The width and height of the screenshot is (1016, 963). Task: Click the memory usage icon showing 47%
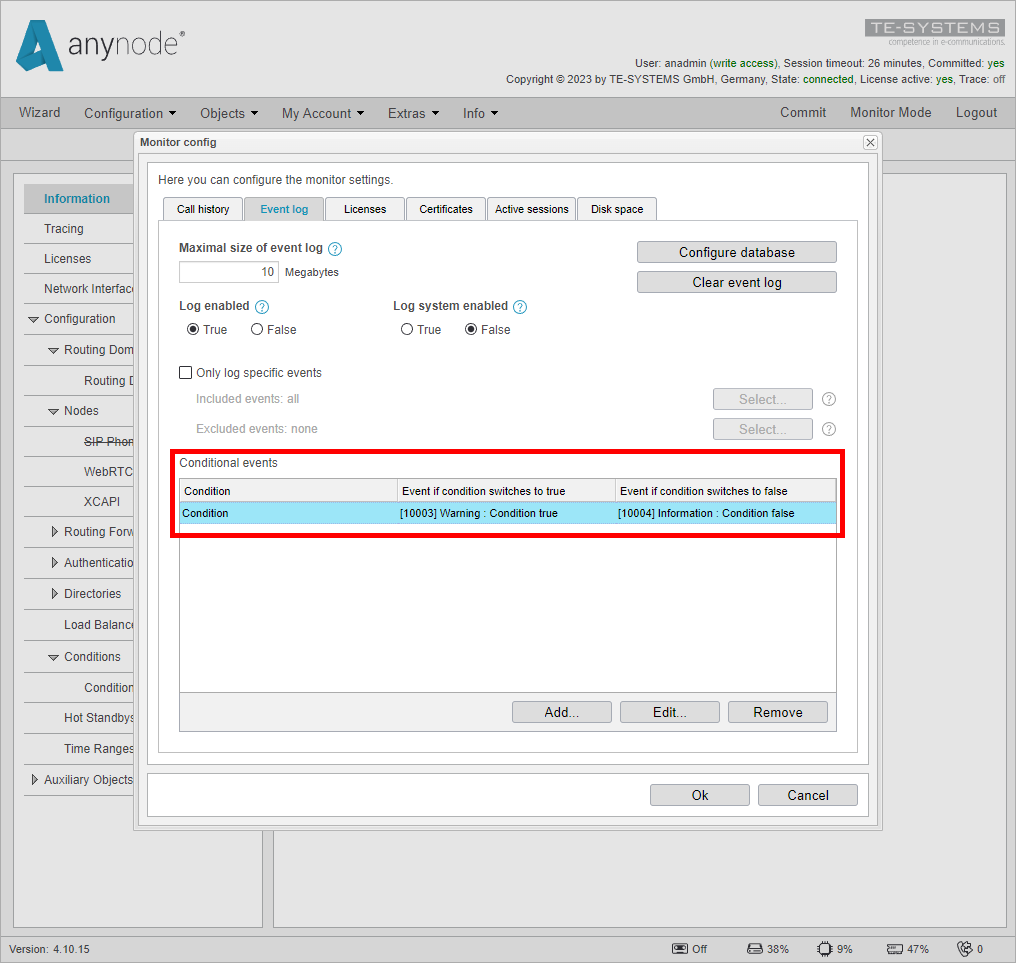click(x=893, y=948)
